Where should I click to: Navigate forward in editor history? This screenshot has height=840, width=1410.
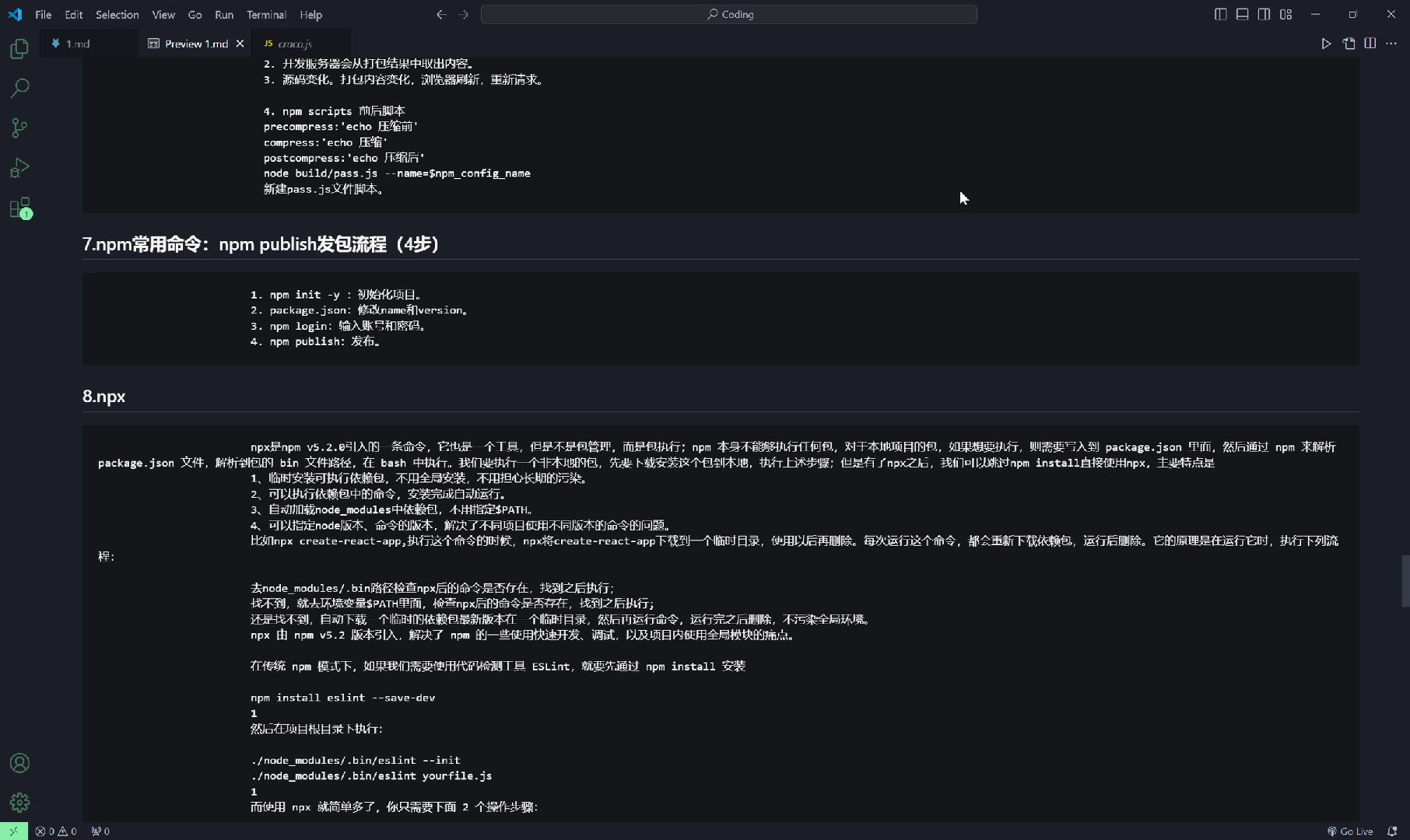pyautogui.click(x=464, y=14)
